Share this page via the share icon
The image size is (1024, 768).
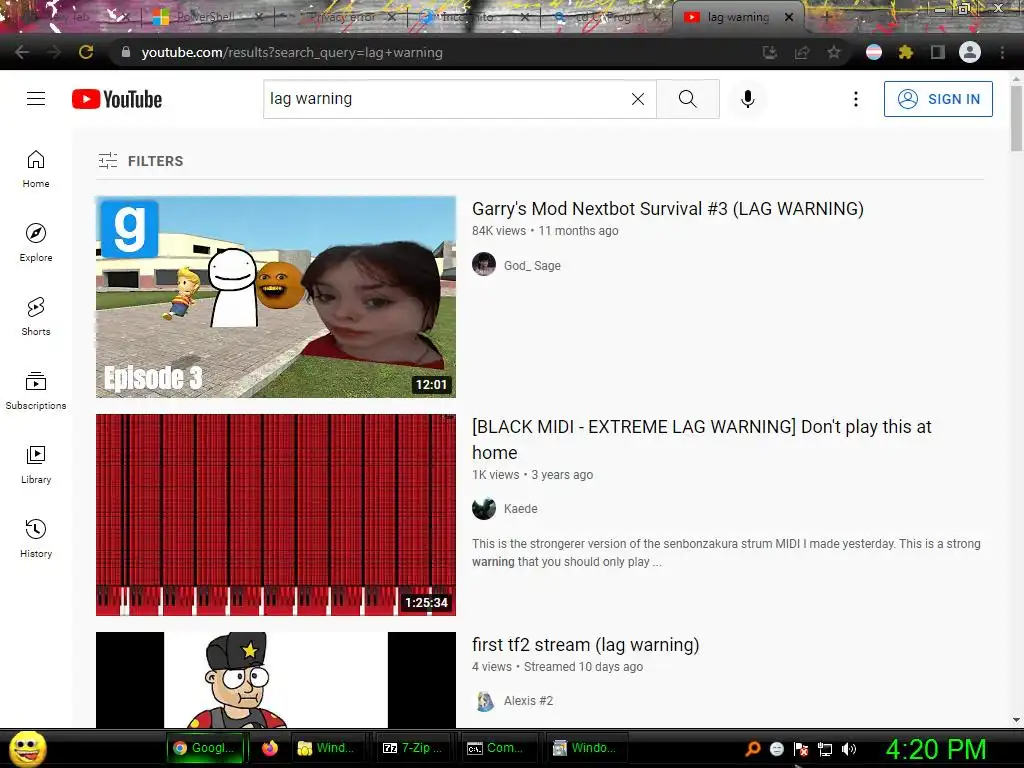pyautogui.click(x=802, y=52)
